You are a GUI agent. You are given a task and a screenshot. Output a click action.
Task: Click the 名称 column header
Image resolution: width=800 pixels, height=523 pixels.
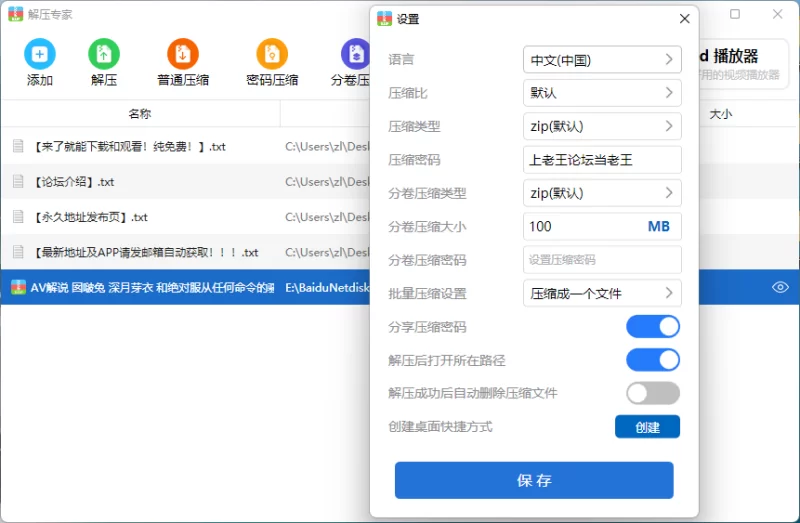point(140,113)
